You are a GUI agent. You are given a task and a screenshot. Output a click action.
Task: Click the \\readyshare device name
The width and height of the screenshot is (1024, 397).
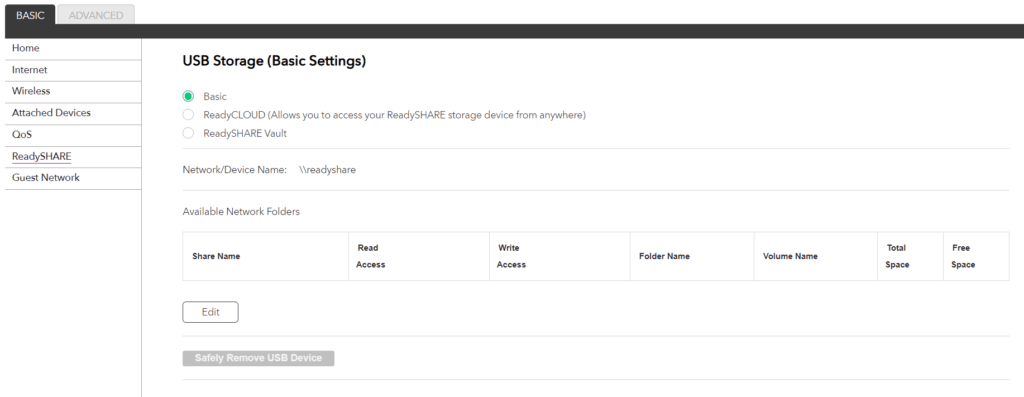tap(327, 170)
